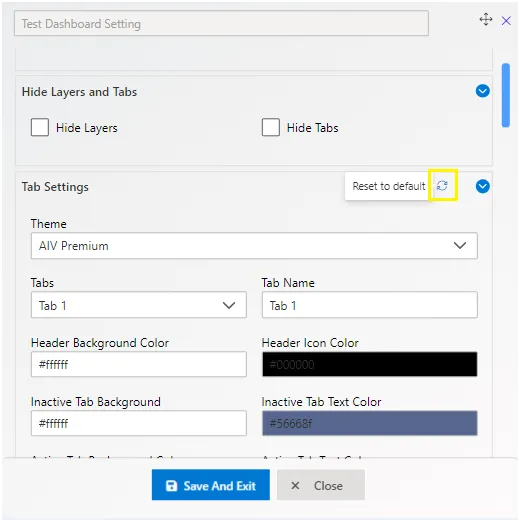Screen dimensions: 520x522
Task: Click the move dialog crosshair icon
Action: 486,19
